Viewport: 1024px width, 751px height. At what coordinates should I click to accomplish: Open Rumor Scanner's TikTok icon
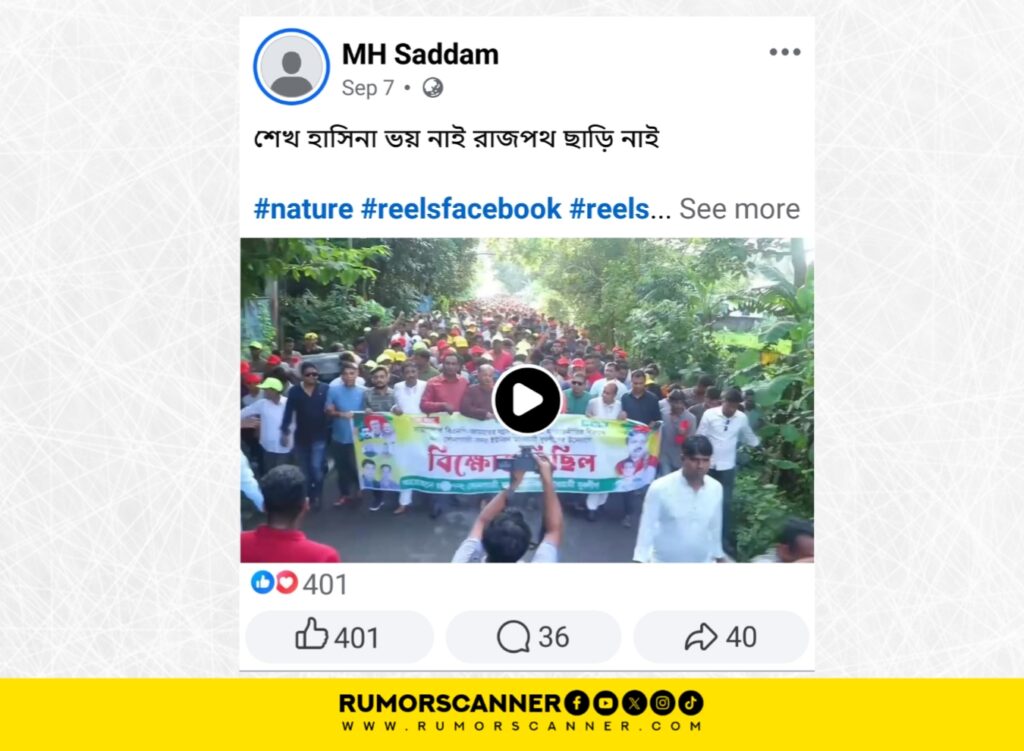click(691, 703)
